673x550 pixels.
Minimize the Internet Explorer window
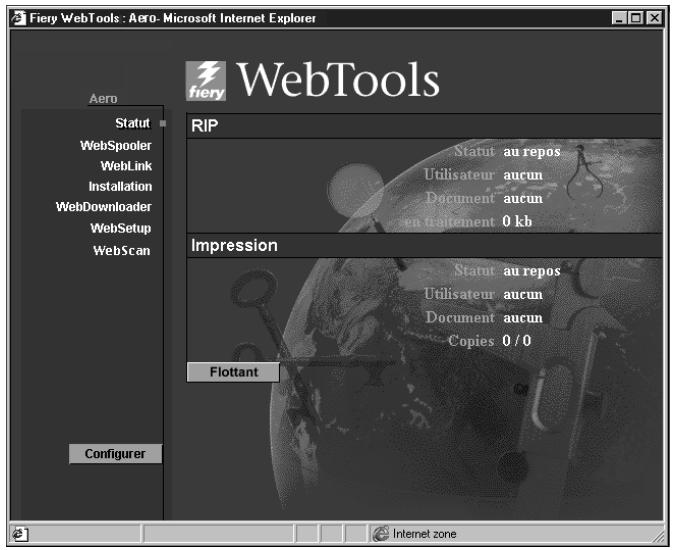point(619,18)
